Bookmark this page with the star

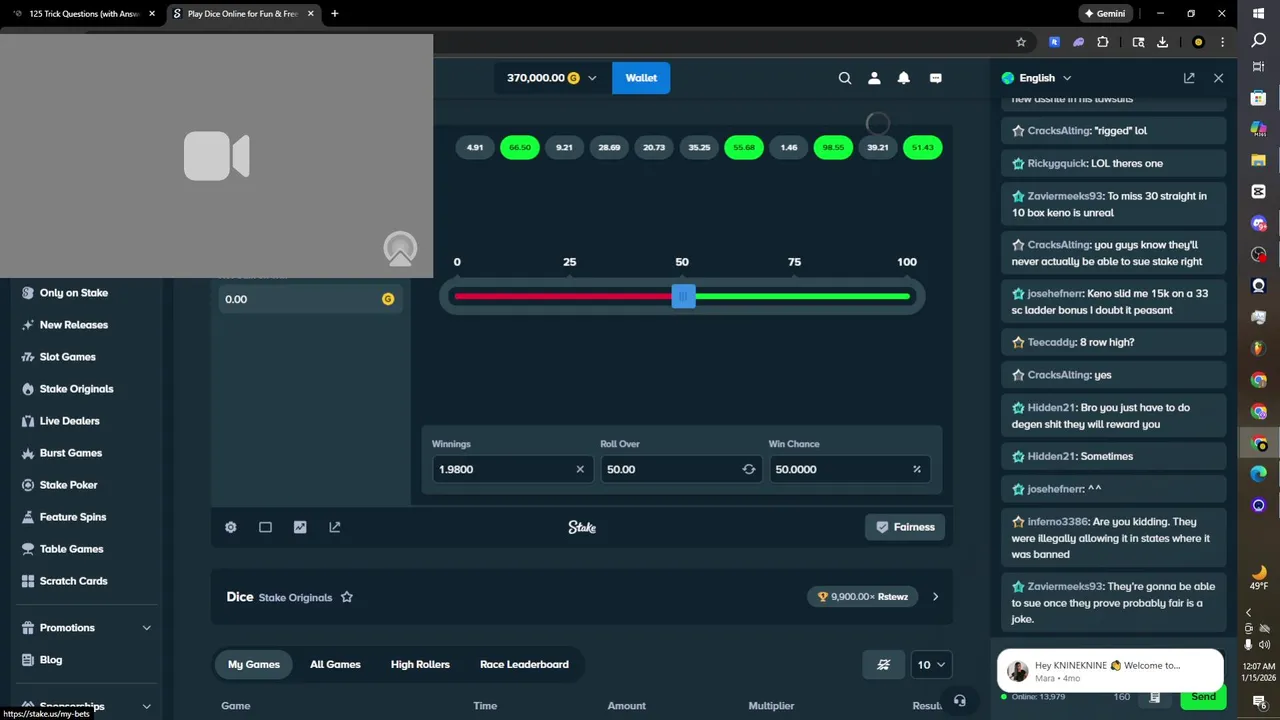click(x=1021, y=42)
